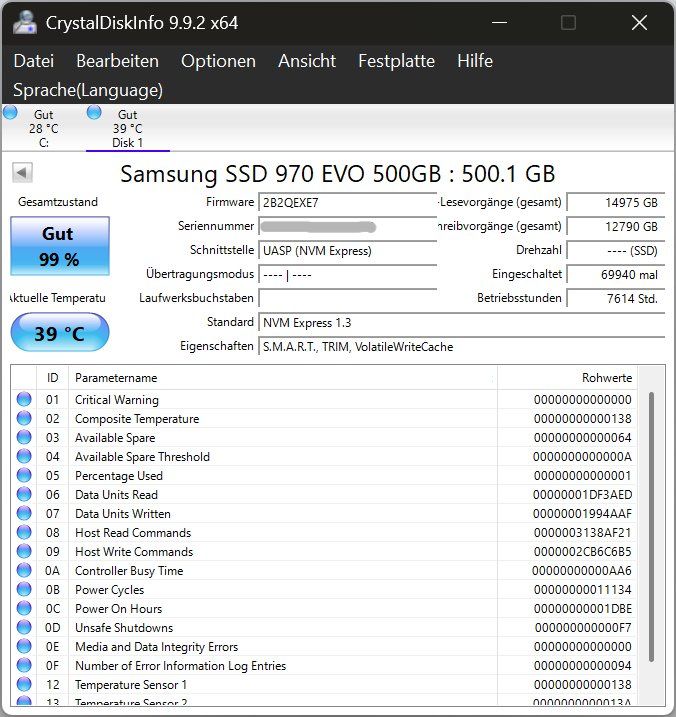Screen dimensions: 676x717
Task: Click the status circle for Controller Busy Time
Action: point(24,570)
